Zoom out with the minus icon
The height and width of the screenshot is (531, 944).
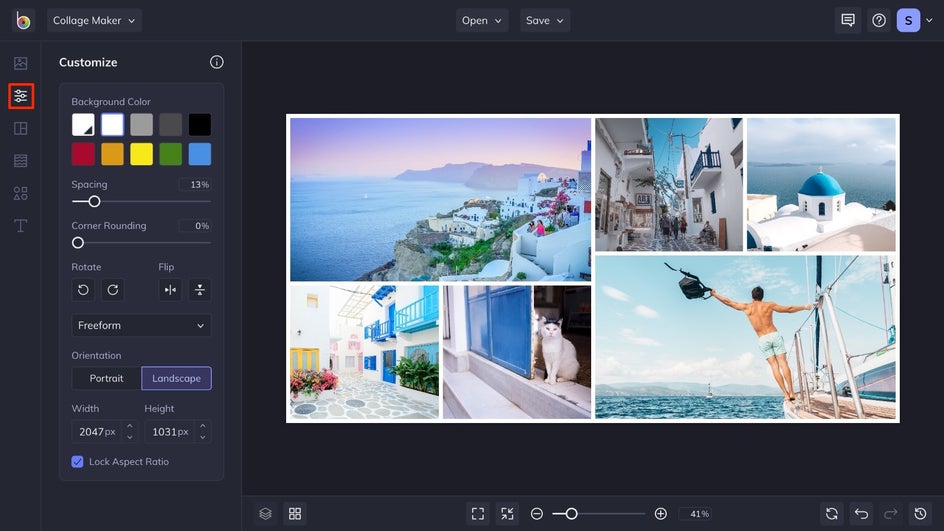tap(536, 514)
